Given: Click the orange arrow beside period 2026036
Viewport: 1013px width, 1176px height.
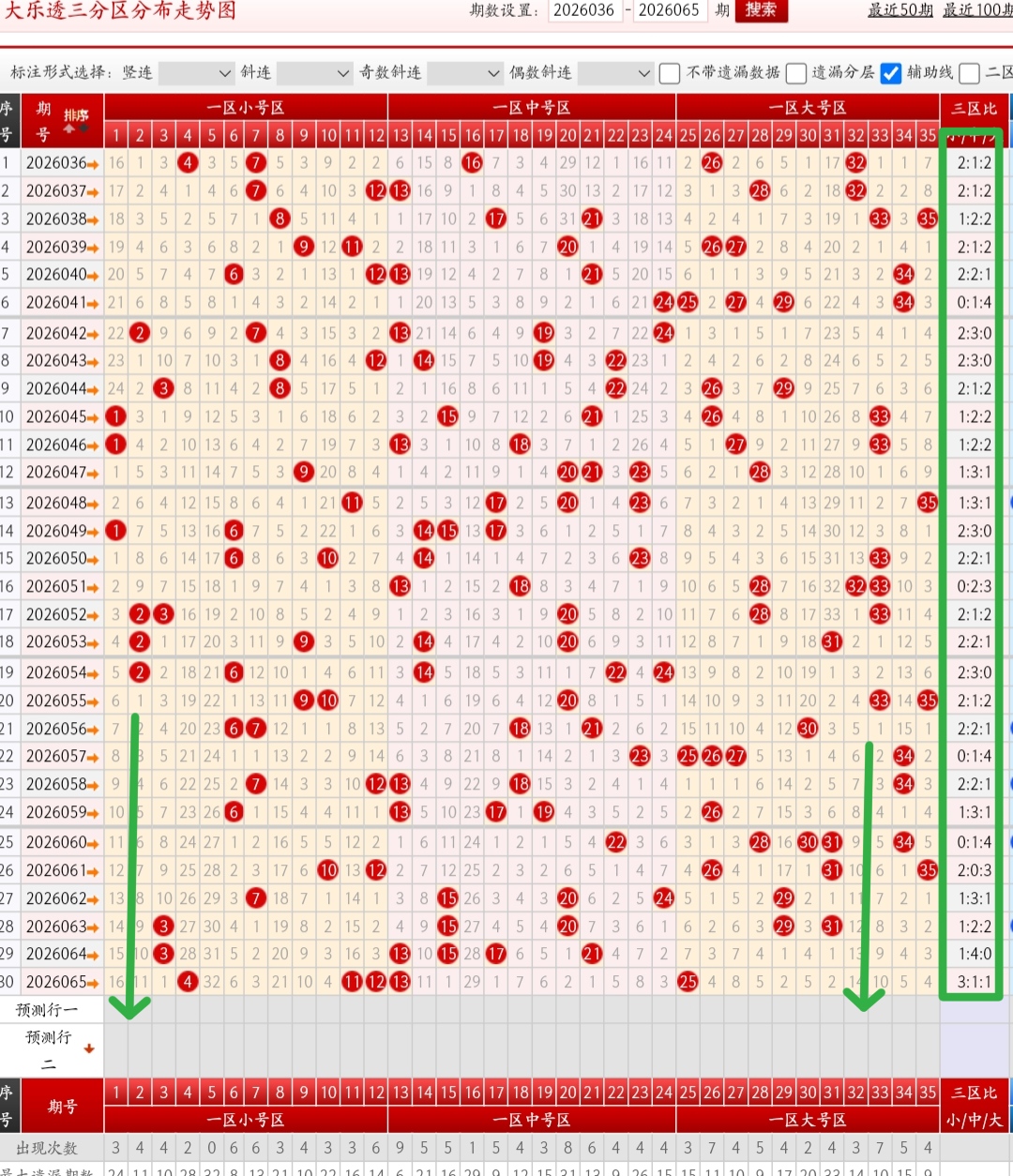Looking at the screenshot, I should 93,164.
